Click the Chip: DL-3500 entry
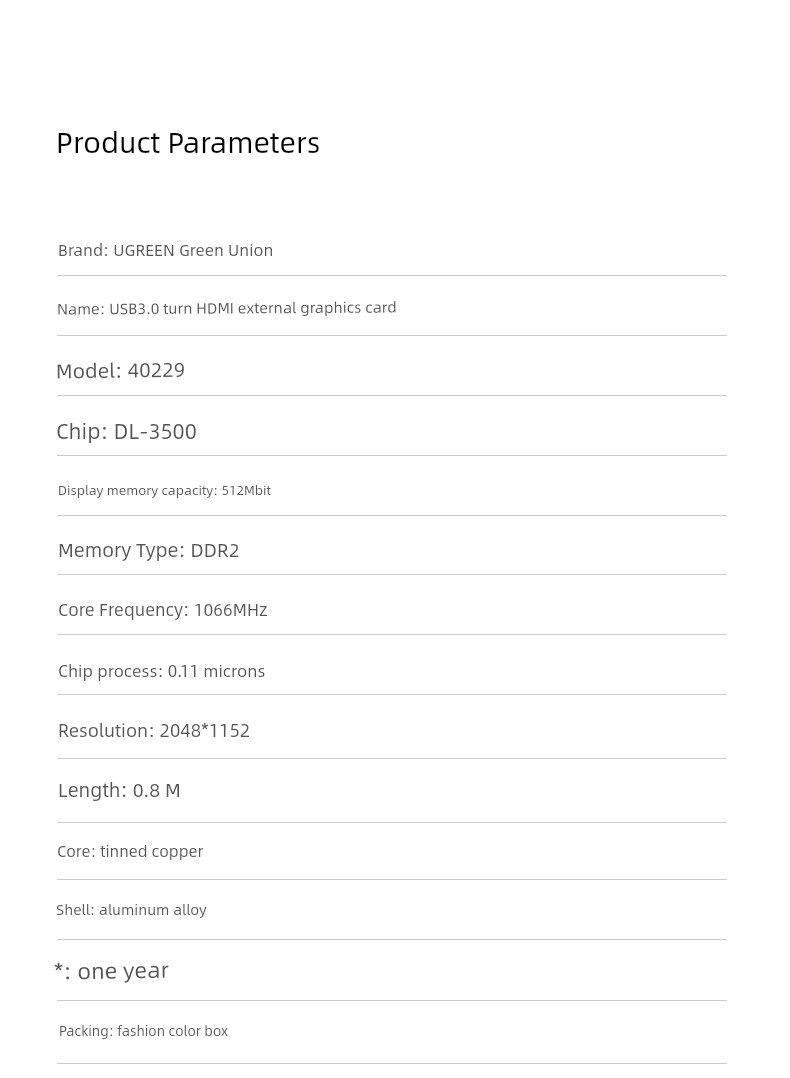The width and height of the screenshot is (790, 1078). pyautogui.click(x=126, y=431)
